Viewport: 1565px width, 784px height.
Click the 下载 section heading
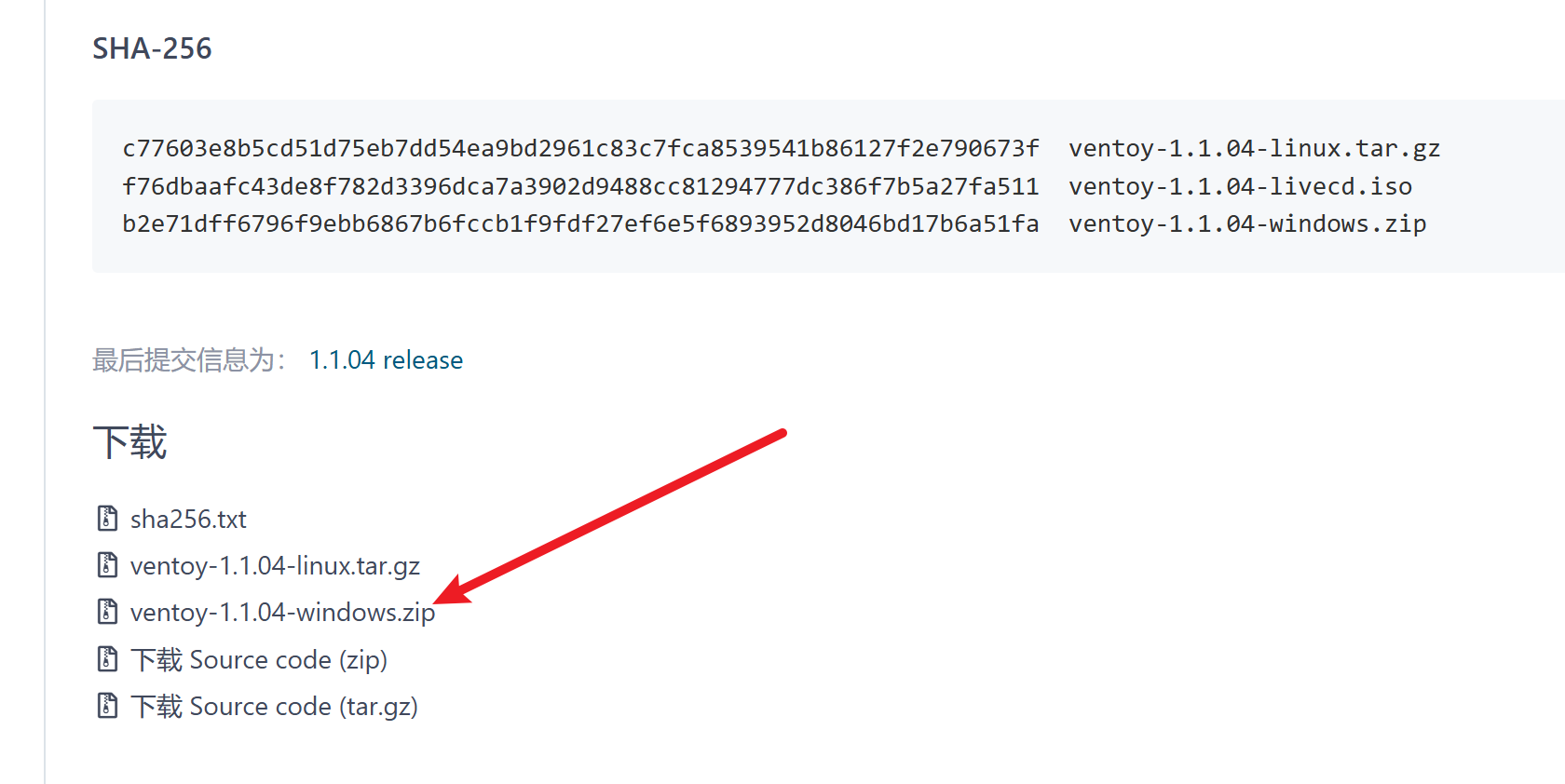129,442
